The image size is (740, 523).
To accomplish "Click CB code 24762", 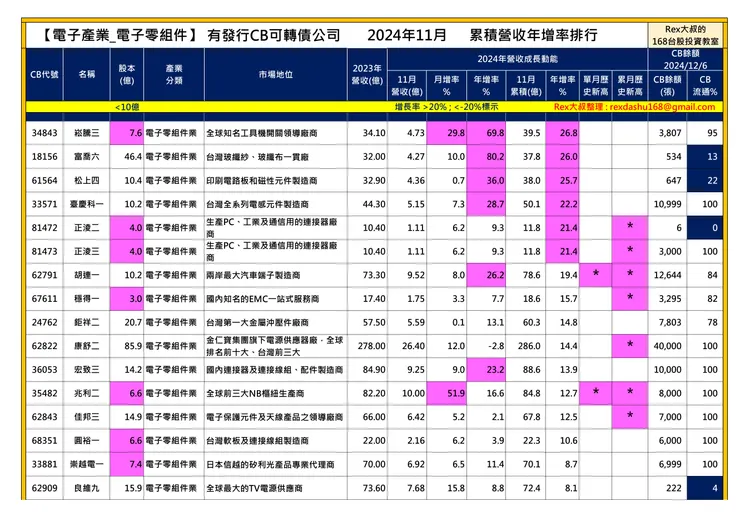I will coord(44,322).
